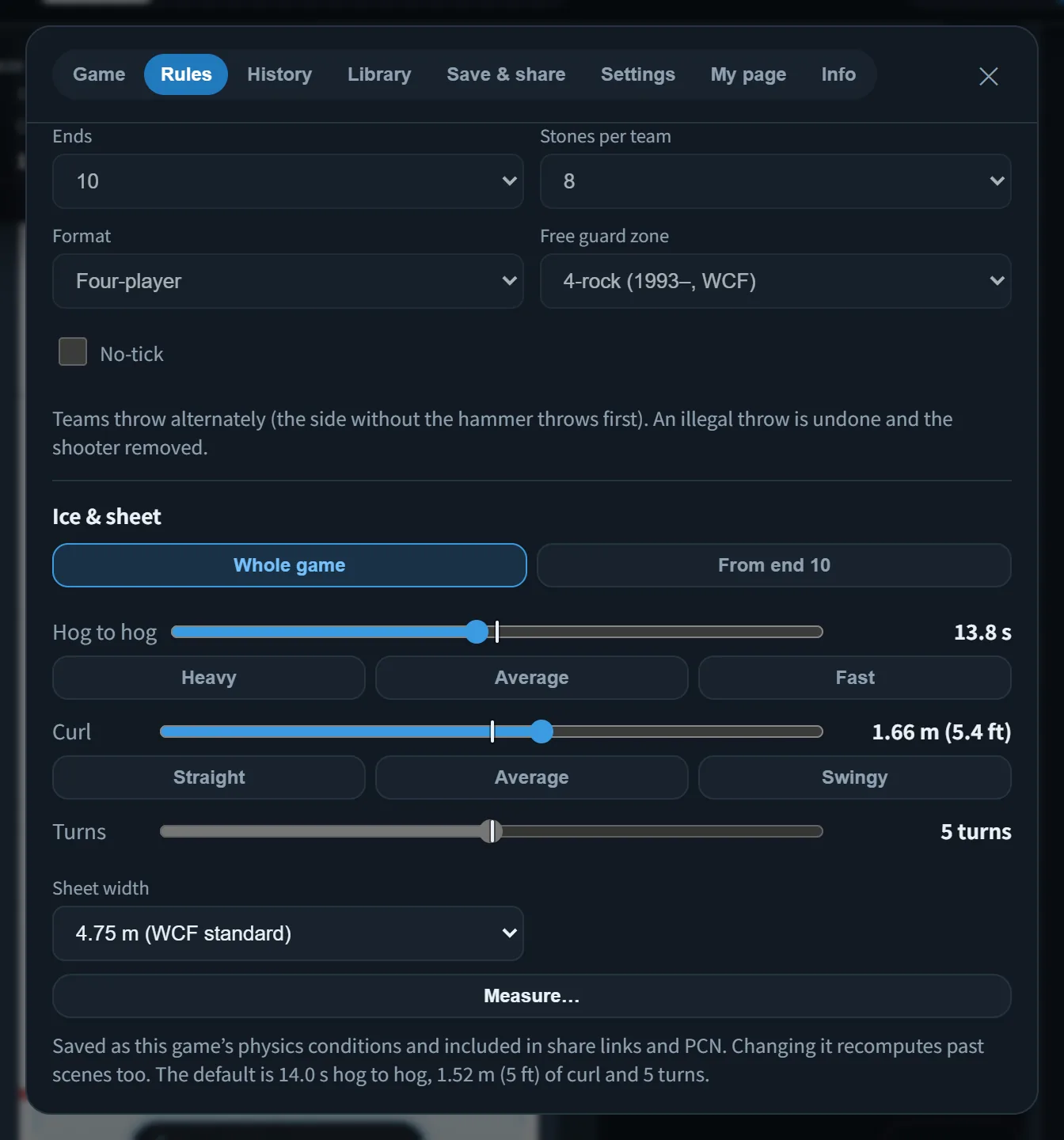Switch ice scope to From end 10
The height and width of the screenshot is (1140, 1064).
pyautogui.click(x=774, y=565)
